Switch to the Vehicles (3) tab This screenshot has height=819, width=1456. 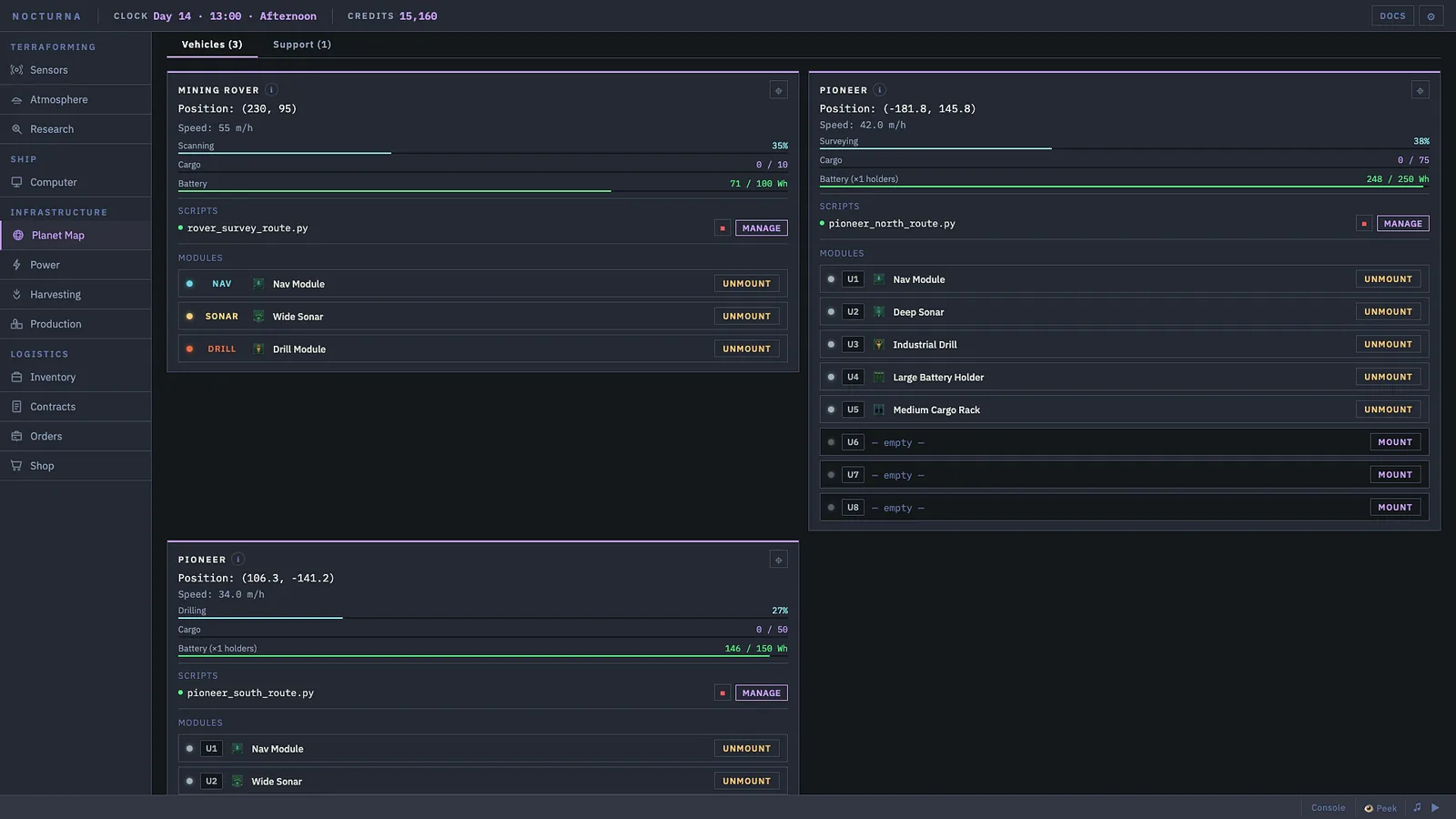point(212,45)
